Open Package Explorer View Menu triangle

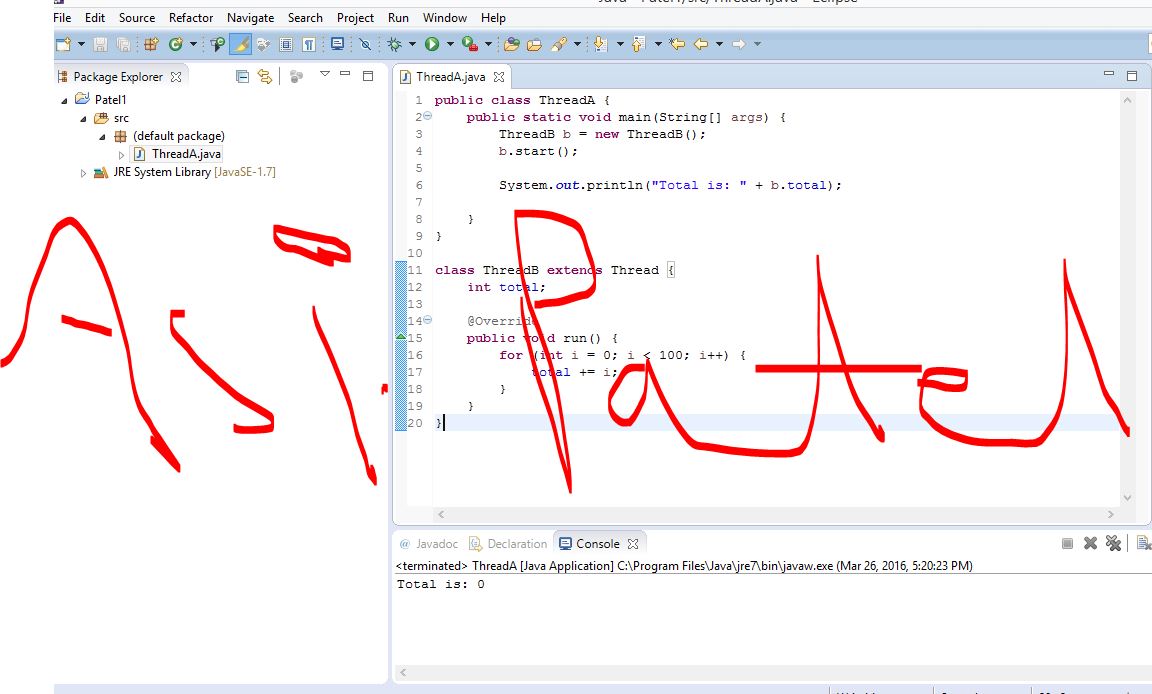click(x=325, y=74)
